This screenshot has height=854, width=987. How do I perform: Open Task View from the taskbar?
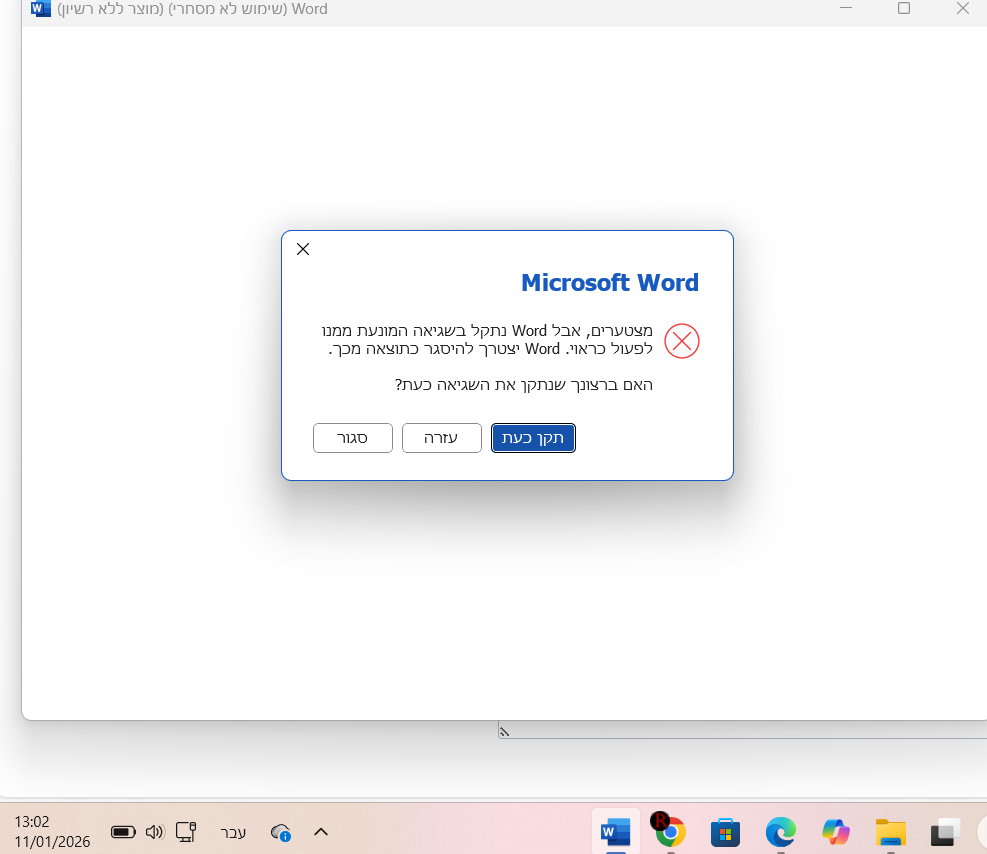(945, 832)
